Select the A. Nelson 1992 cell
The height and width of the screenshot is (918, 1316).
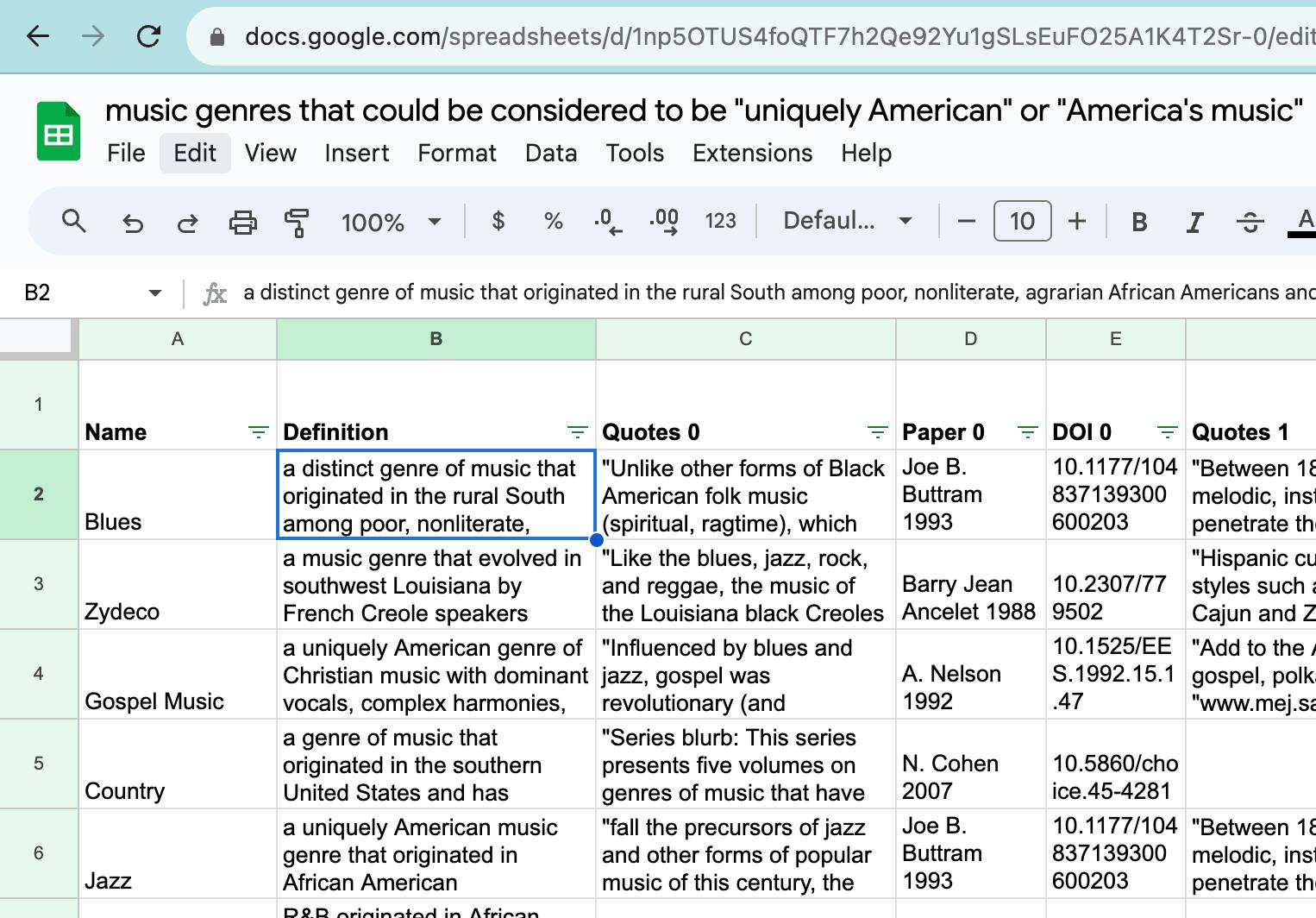point(971,674)
